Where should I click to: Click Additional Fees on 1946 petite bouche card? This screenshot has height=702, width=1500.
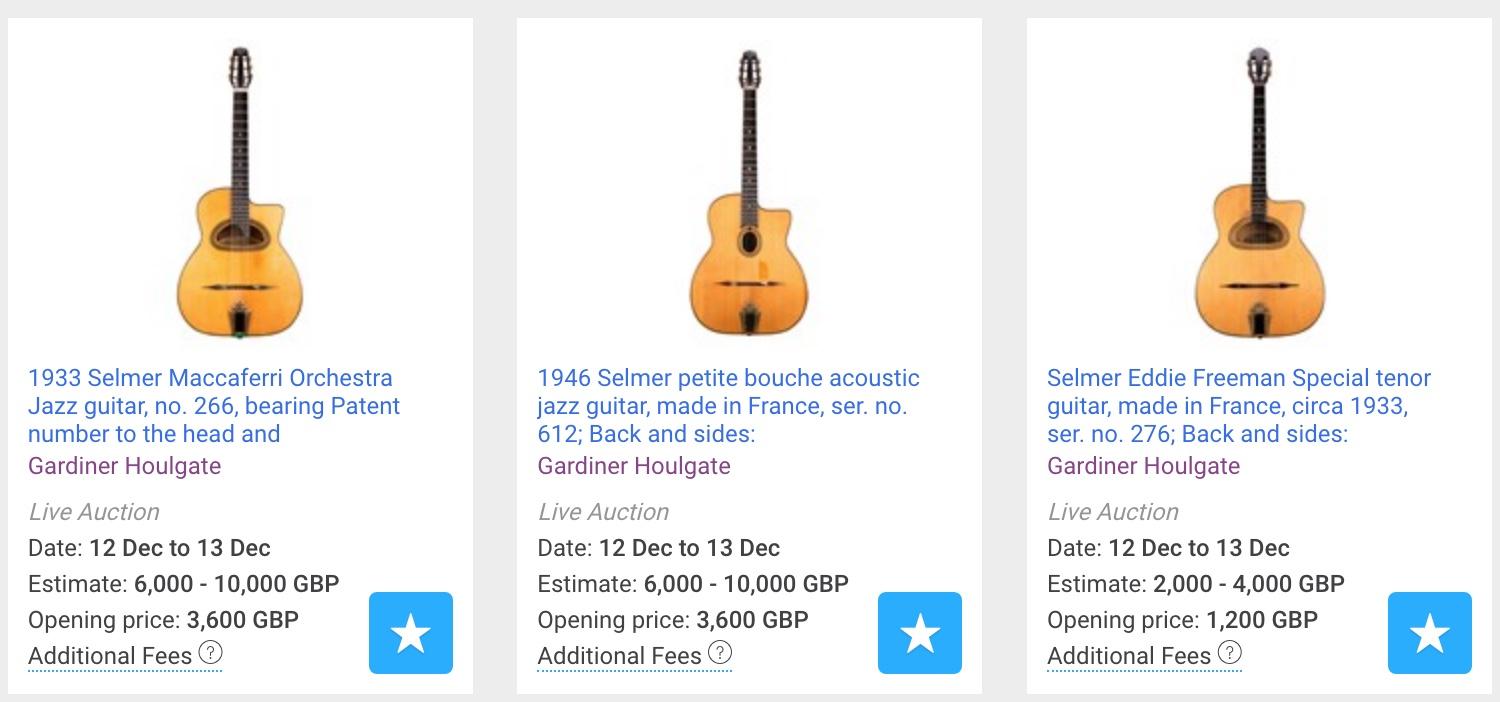619,656
